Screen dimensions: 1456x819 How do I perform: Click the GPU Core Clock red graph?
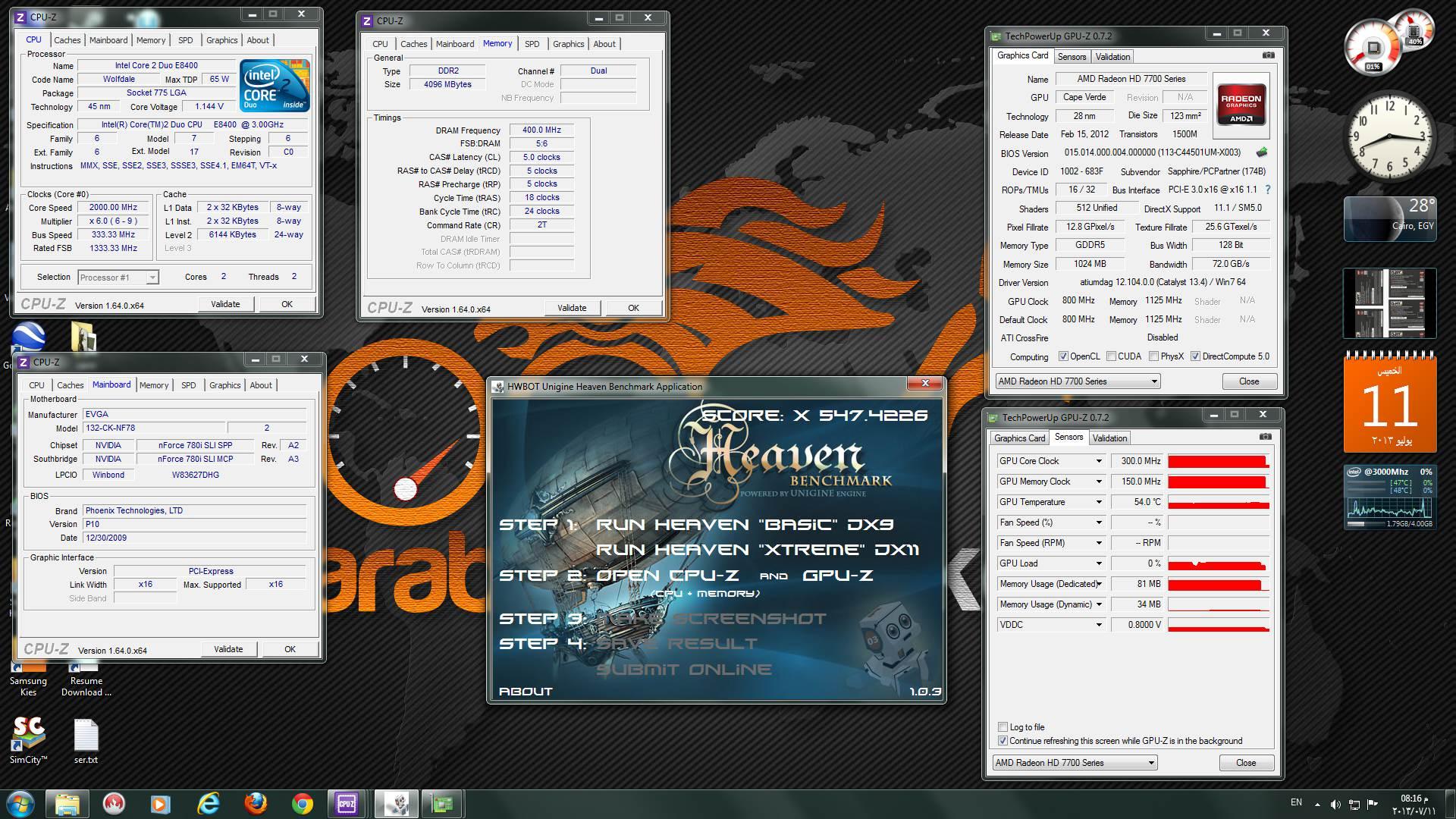(1219, 461)
